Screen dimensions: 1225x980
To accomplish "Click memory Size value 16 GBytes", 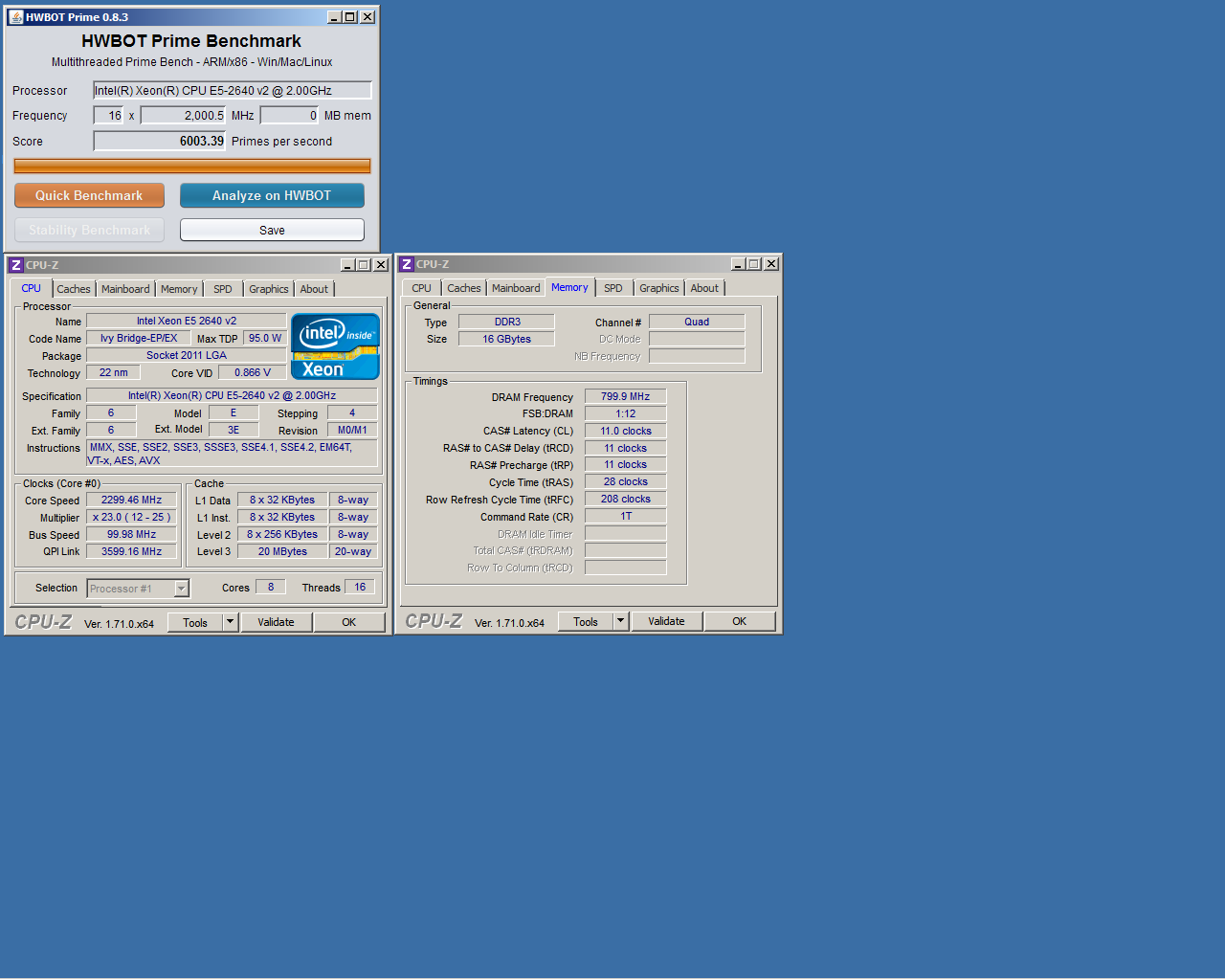I will pyautogui.click(x=507, y=339).
